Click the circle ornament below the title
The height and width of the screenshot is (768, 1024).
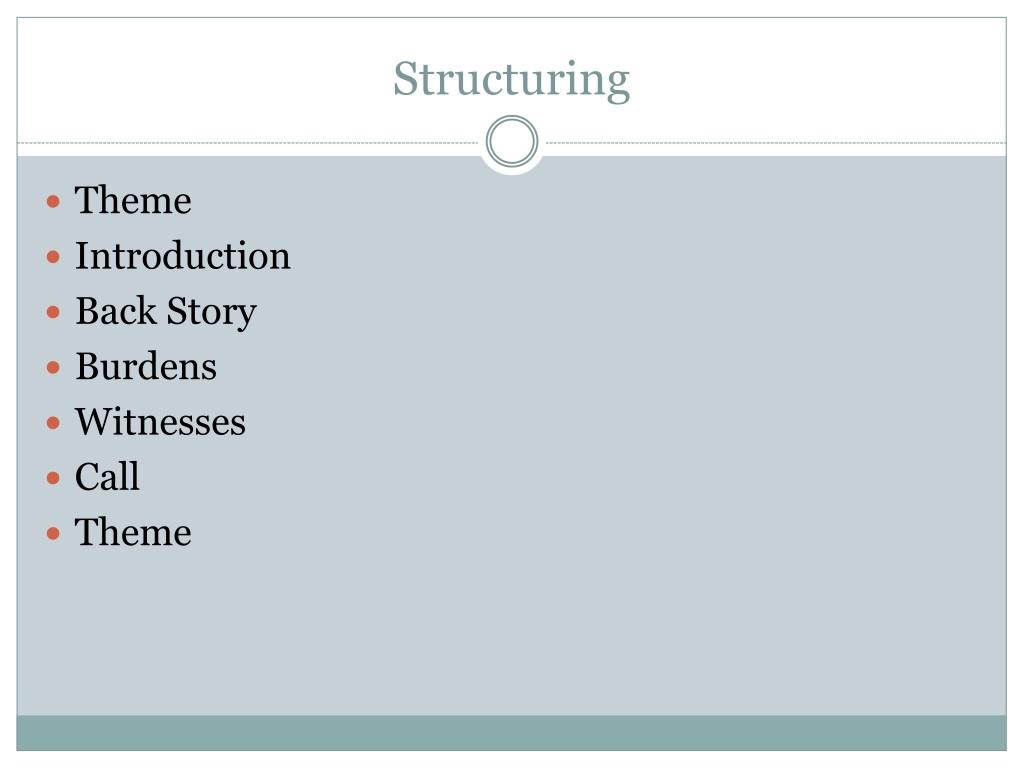click(512, 142)
